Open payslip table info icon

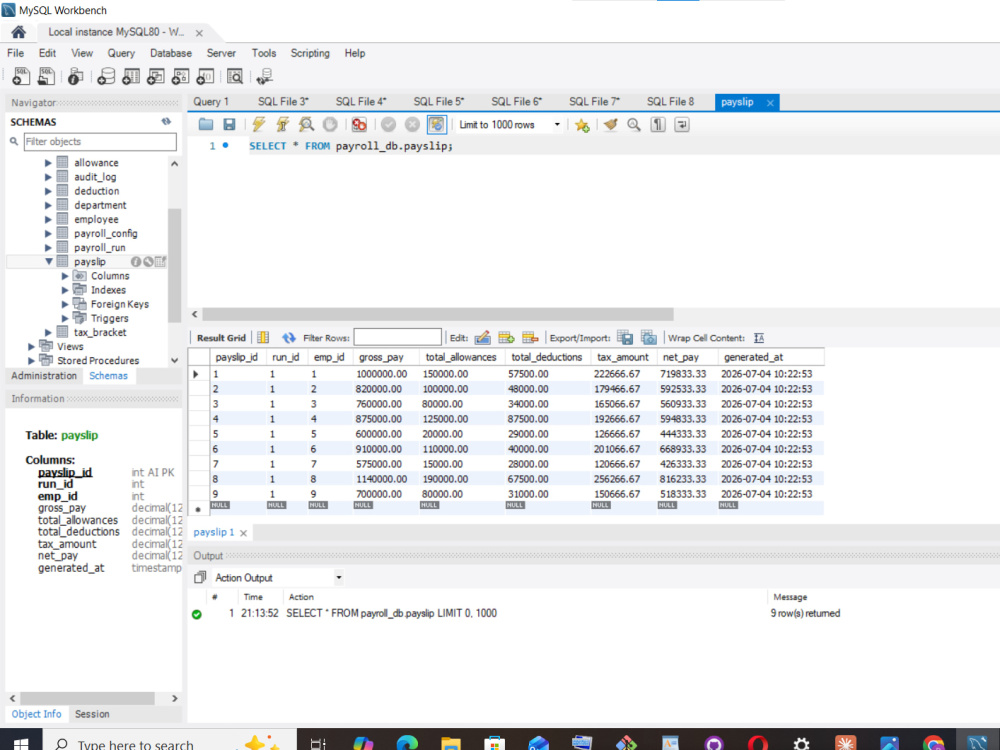coord(136,261)
